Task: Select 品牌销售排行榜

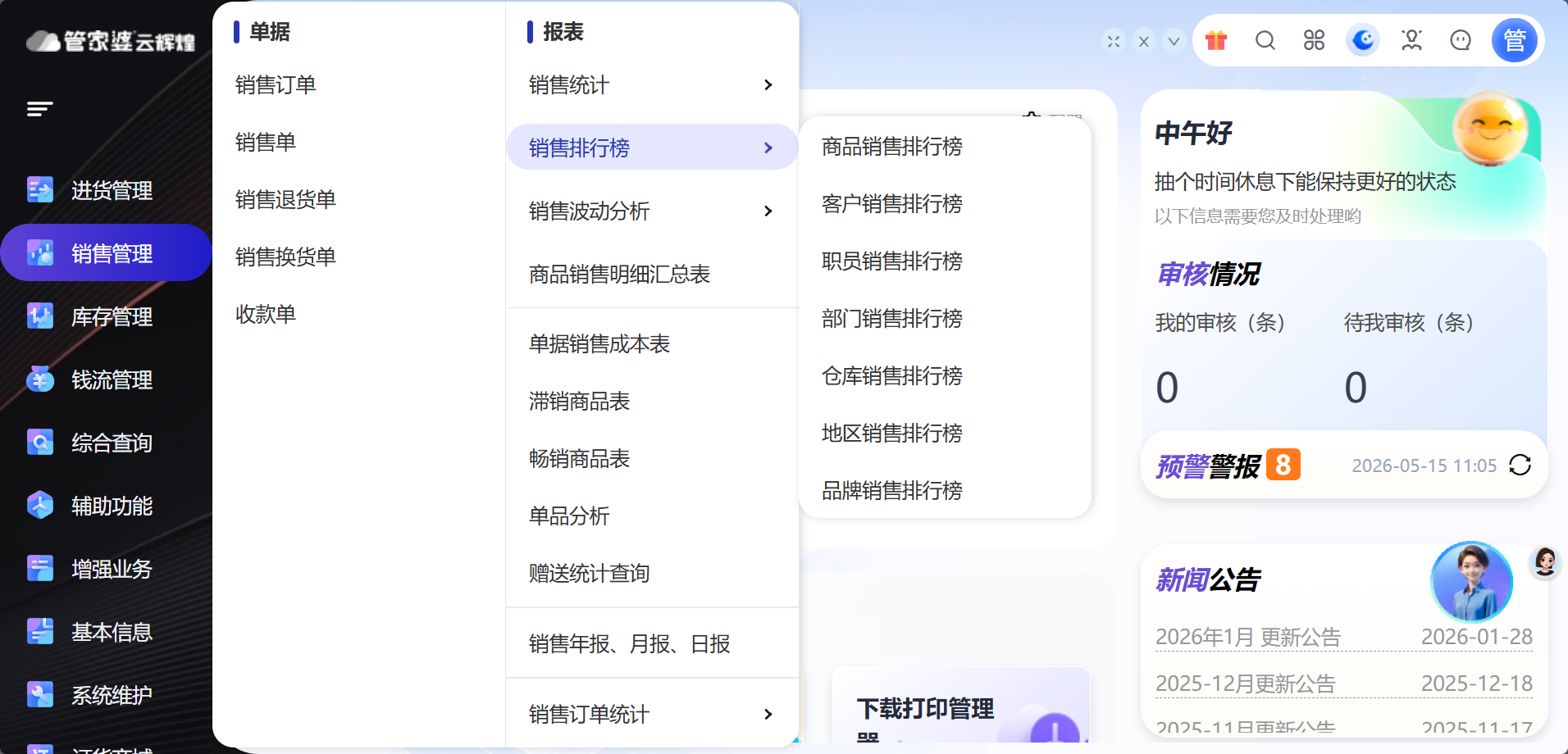Action: click(892, 491)
